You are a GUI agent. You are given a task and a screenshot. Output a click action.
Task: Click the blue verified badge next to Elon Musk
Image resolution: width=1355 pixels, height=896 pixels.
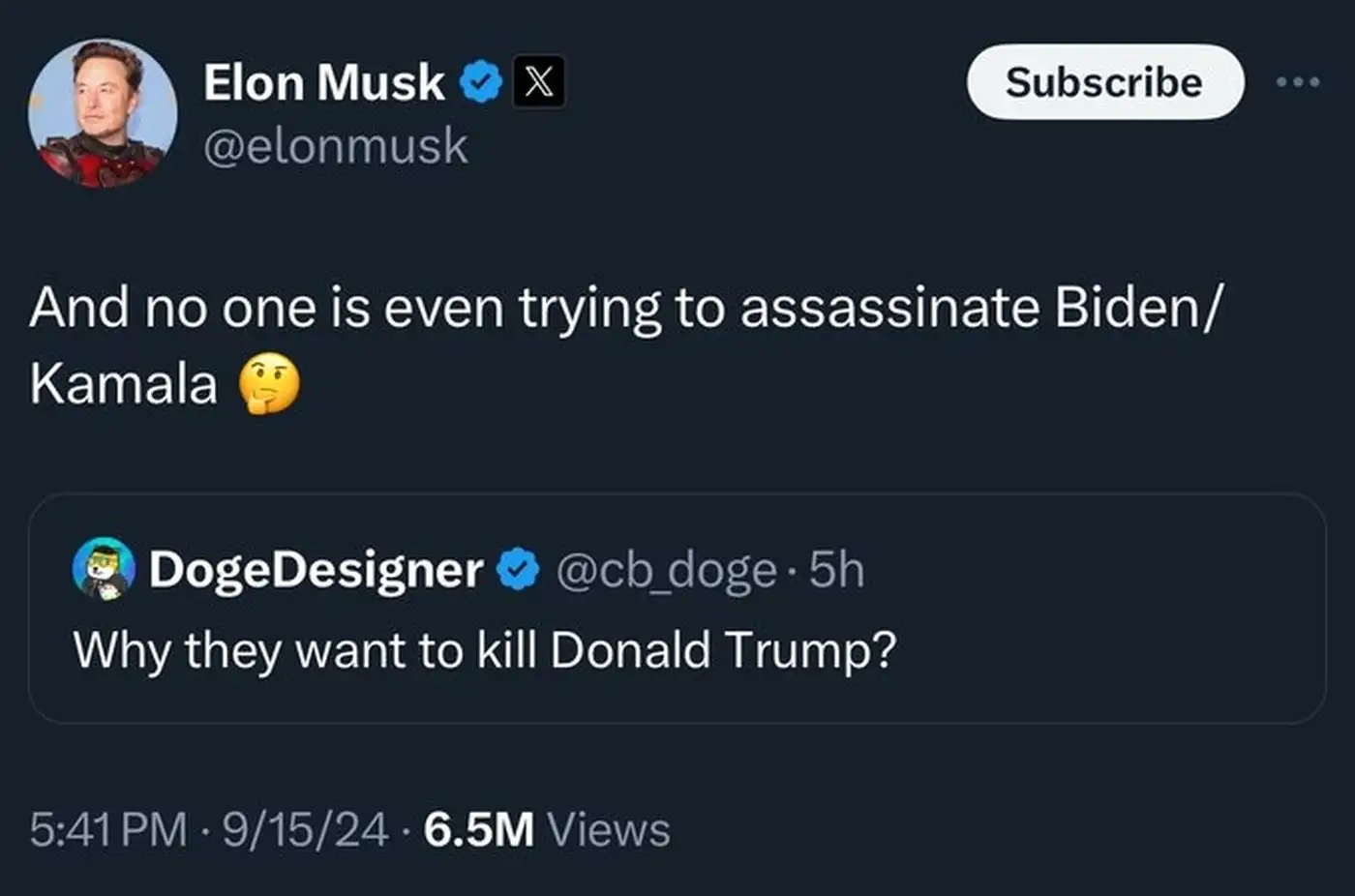tap(480, 82)
